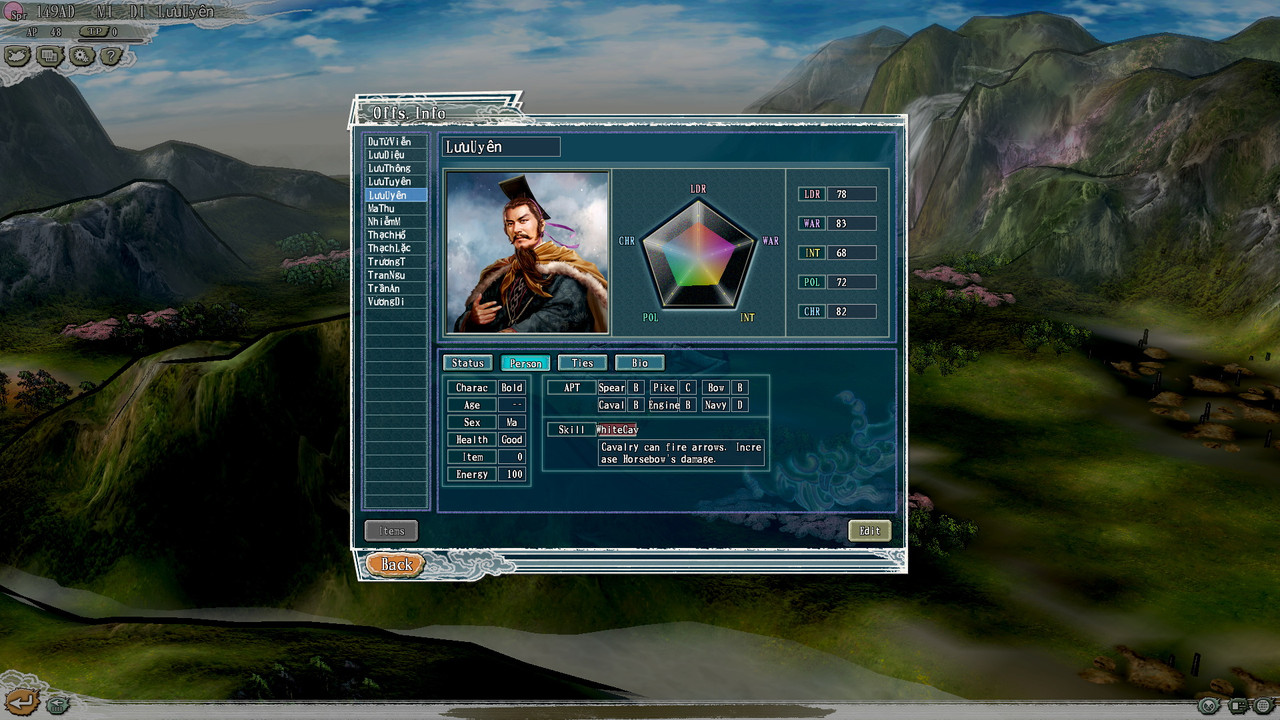Select officer LưuThông in list
Image resolution: width=1280 pixels, height=720 pixels.
pos(396,169)
